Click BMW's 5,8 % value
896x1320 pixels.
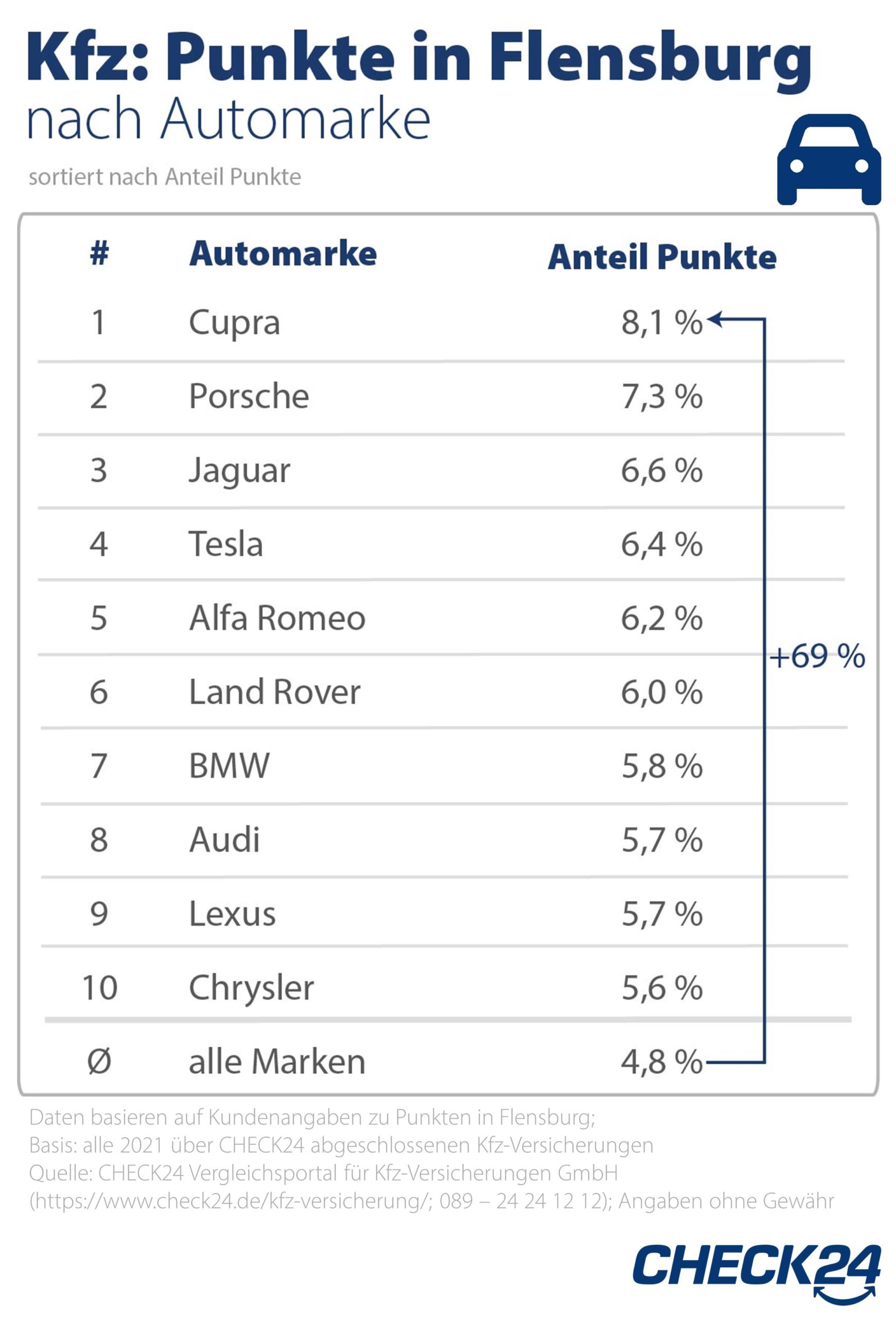661,766
